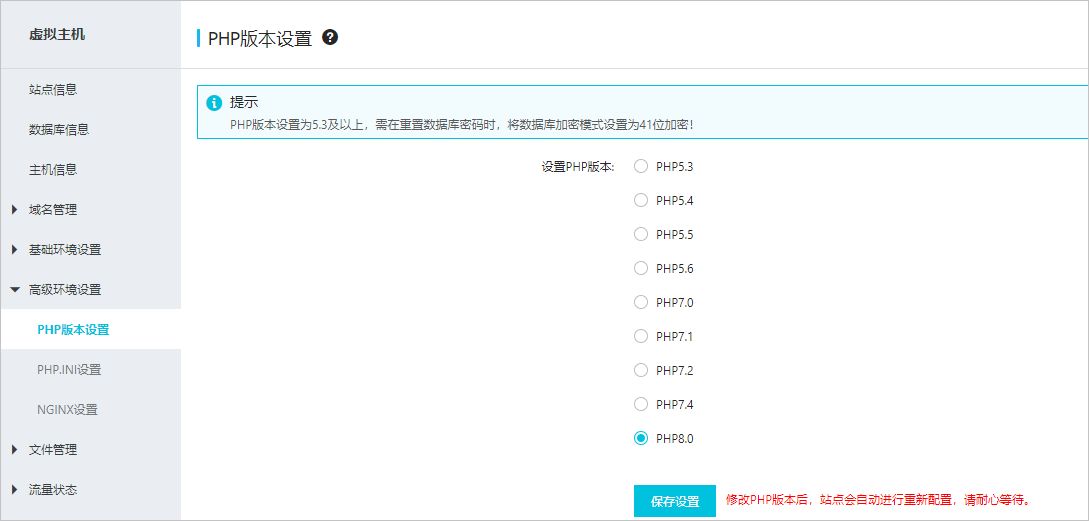1089x521 pixels.
Task: Open the NGINX设置 menu item
Action: pos(67,410)
